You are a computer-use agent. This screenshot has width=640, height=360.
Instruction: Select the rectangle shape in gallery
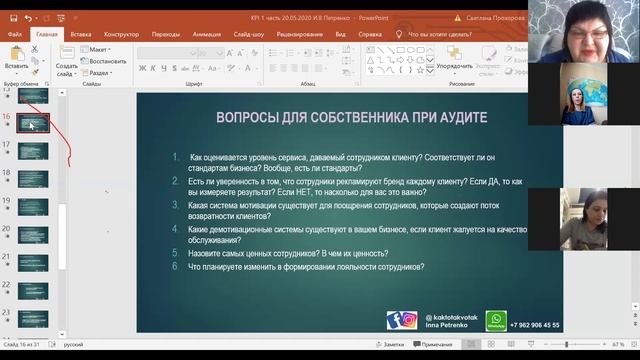point(400,50)
